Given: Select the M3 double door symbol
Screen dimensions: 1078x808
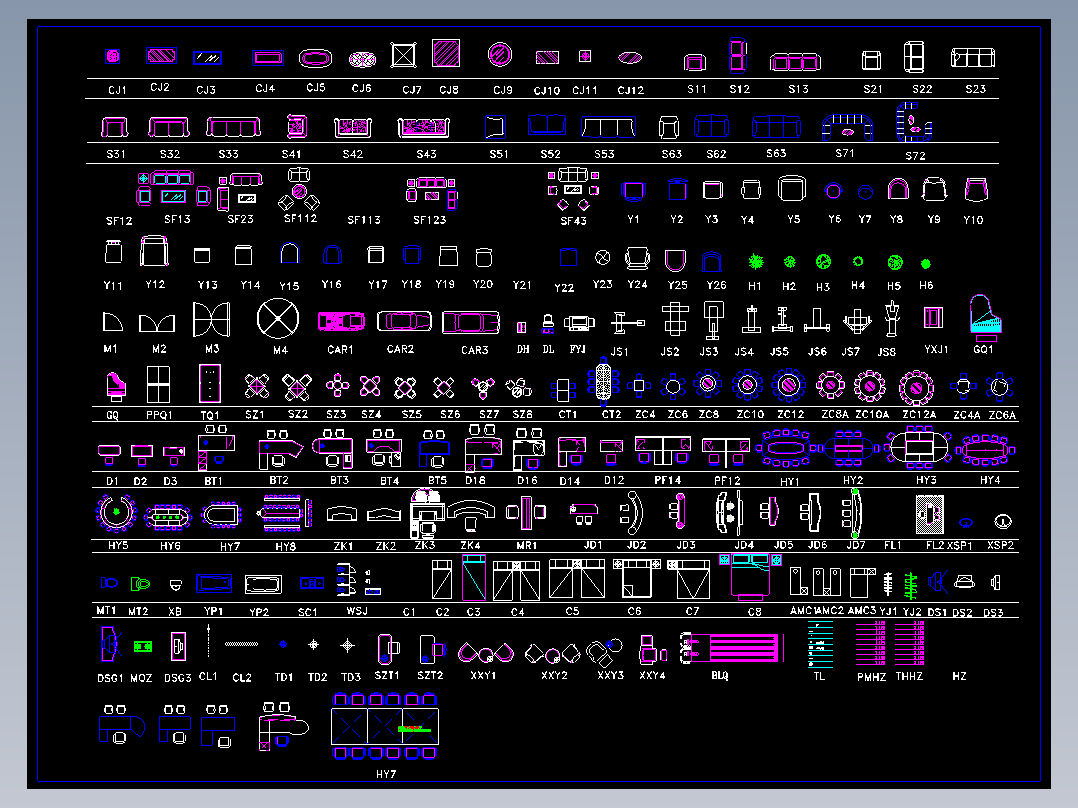Looking at the screenshot, I should click(x=211, y=320).
